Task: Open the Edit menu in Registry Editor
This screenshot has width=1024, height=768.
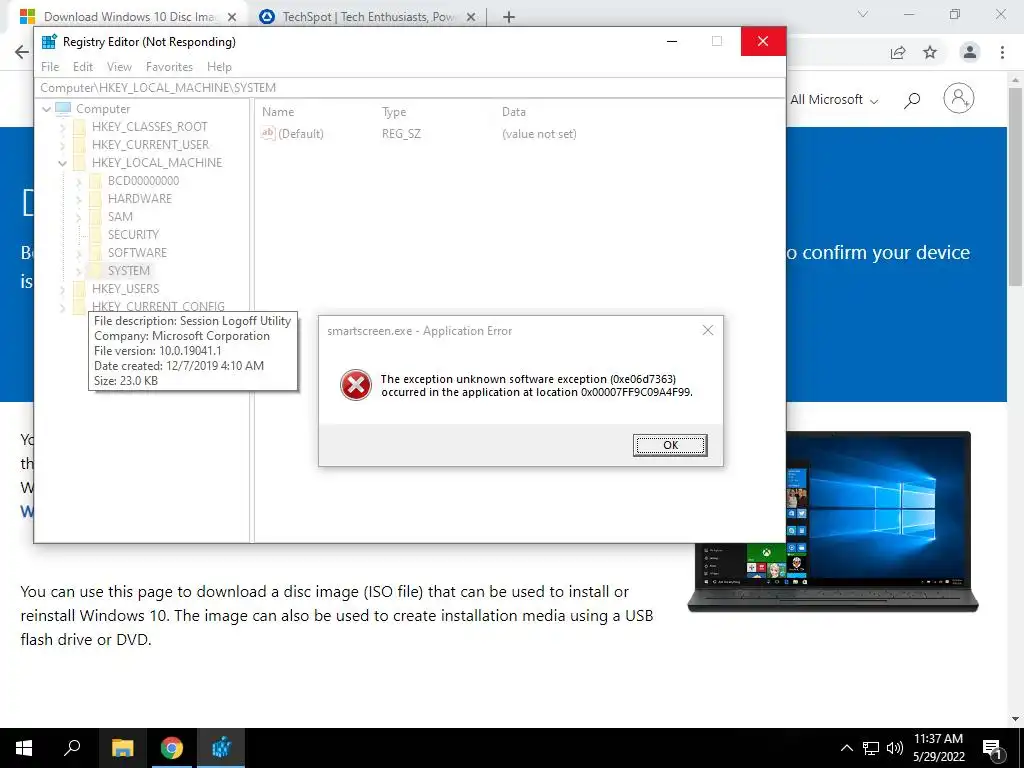Action: tap(83, 67)
